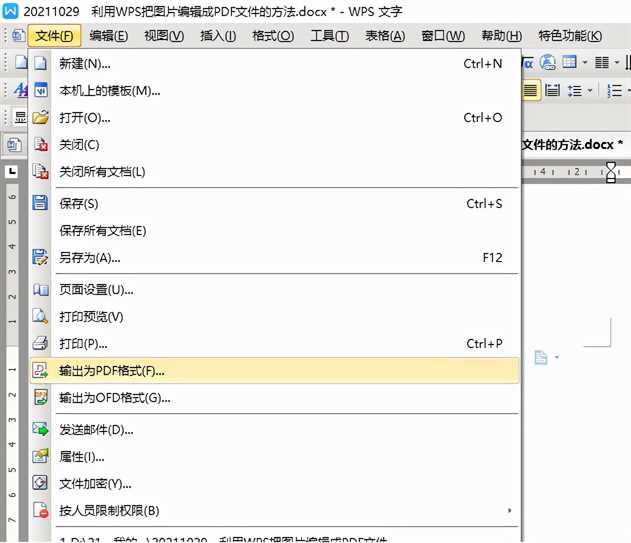Click the hourglass indent marker on ruler
This screenshot has width=631, height=543.
tap(611, 172)
